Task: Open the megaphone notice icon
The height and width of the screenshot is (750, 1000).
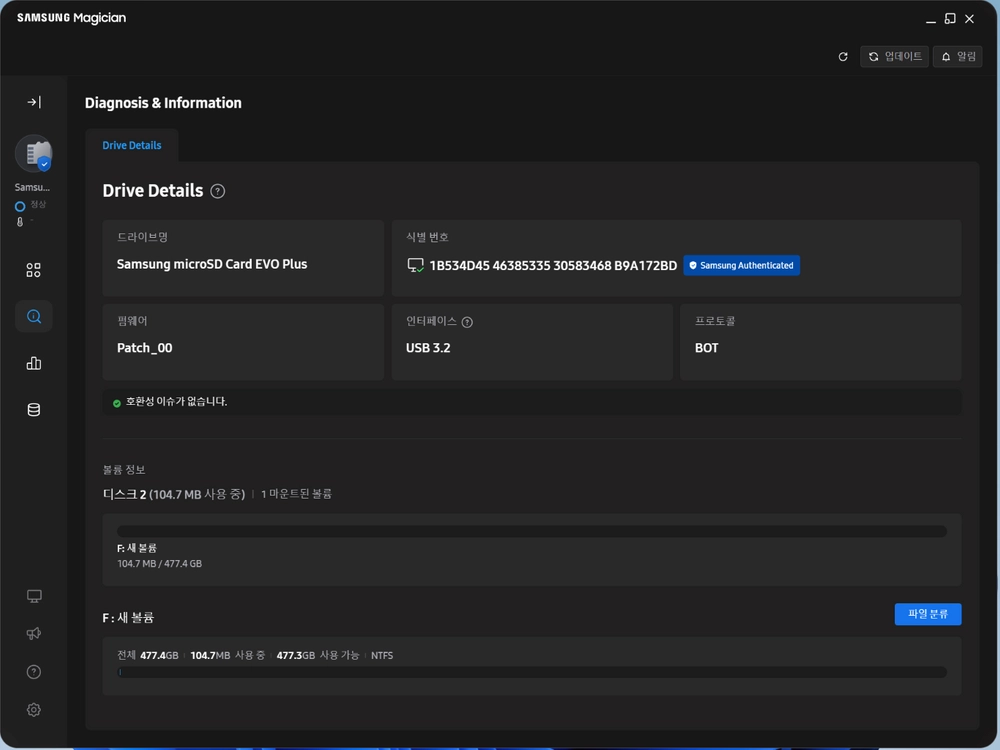Action: click(x=34, y=634)
